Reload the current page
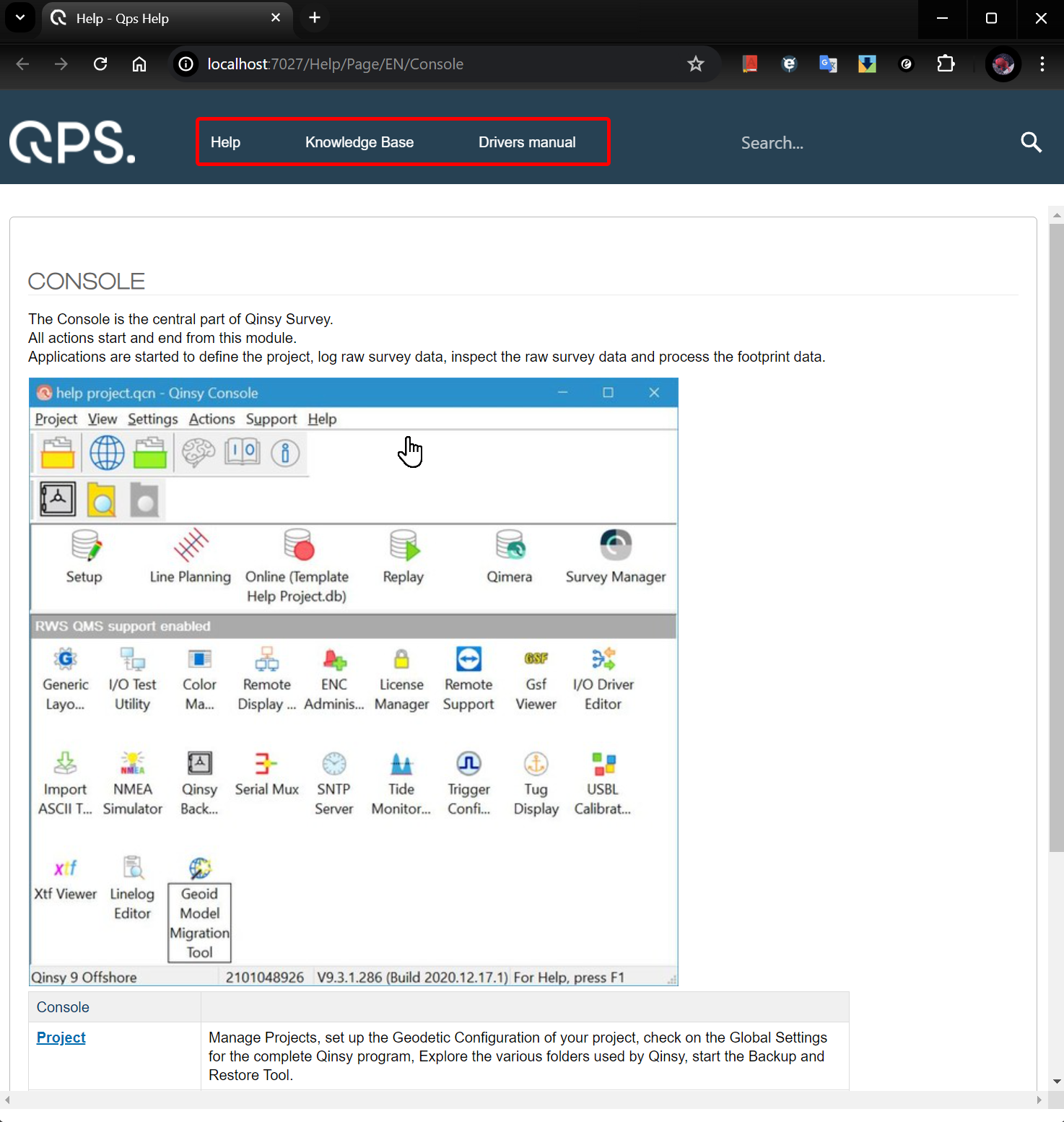 click(x=100, y=64)
